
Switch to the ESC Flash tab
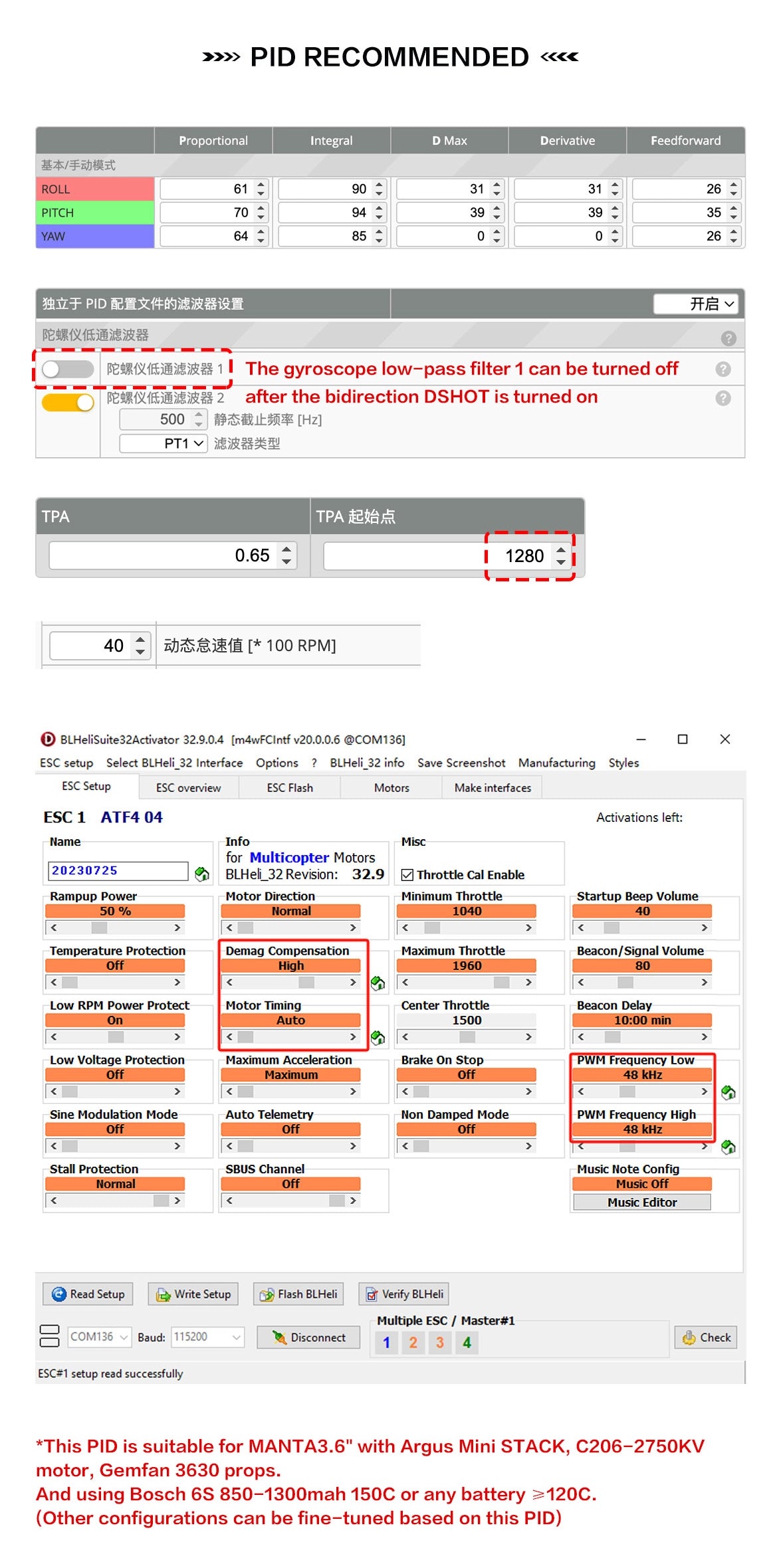pos(290,788)
